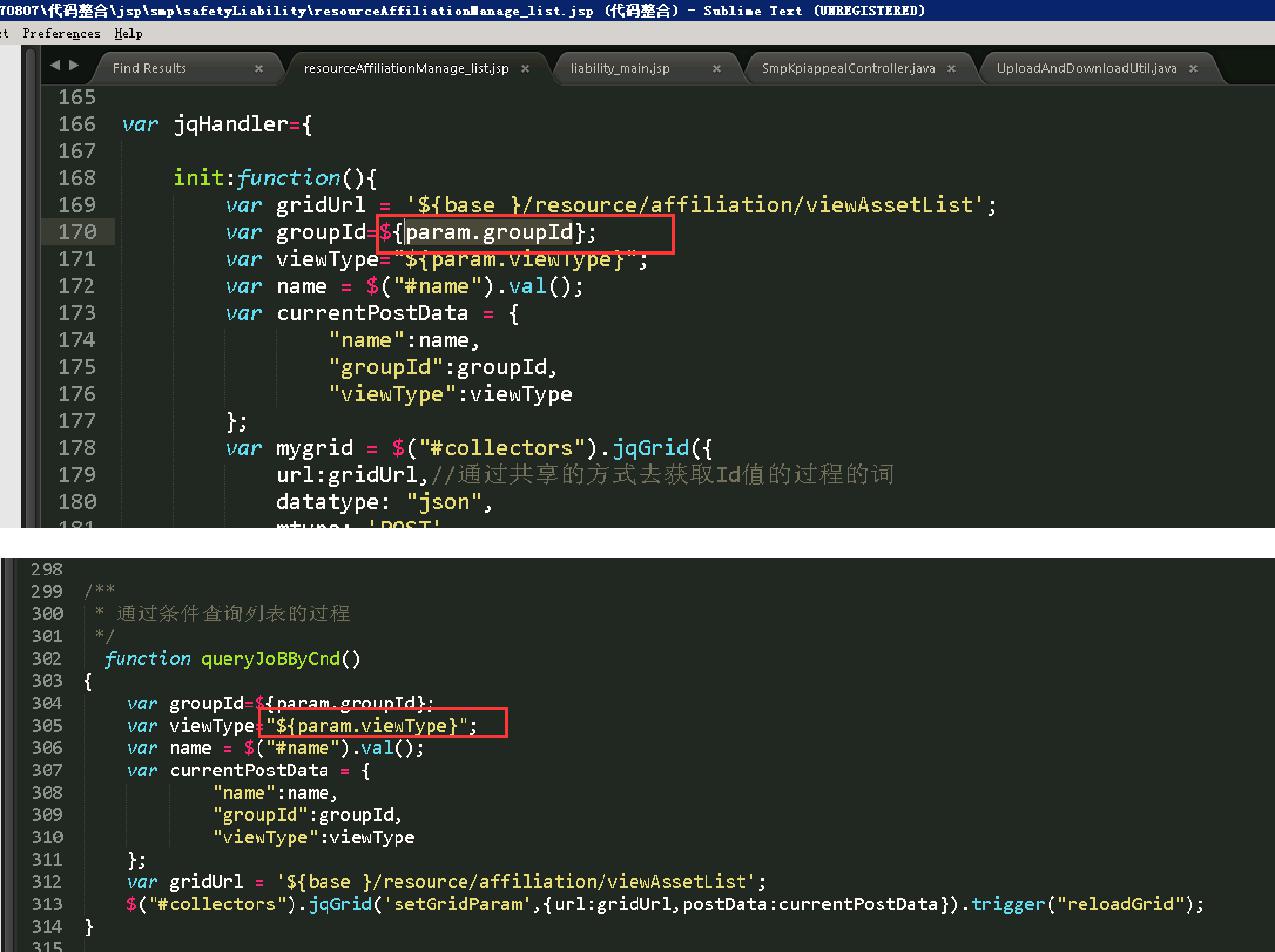Click the '"json"' value on line 180
Viewport: 1275px width, 952px height.
point(445,502)
